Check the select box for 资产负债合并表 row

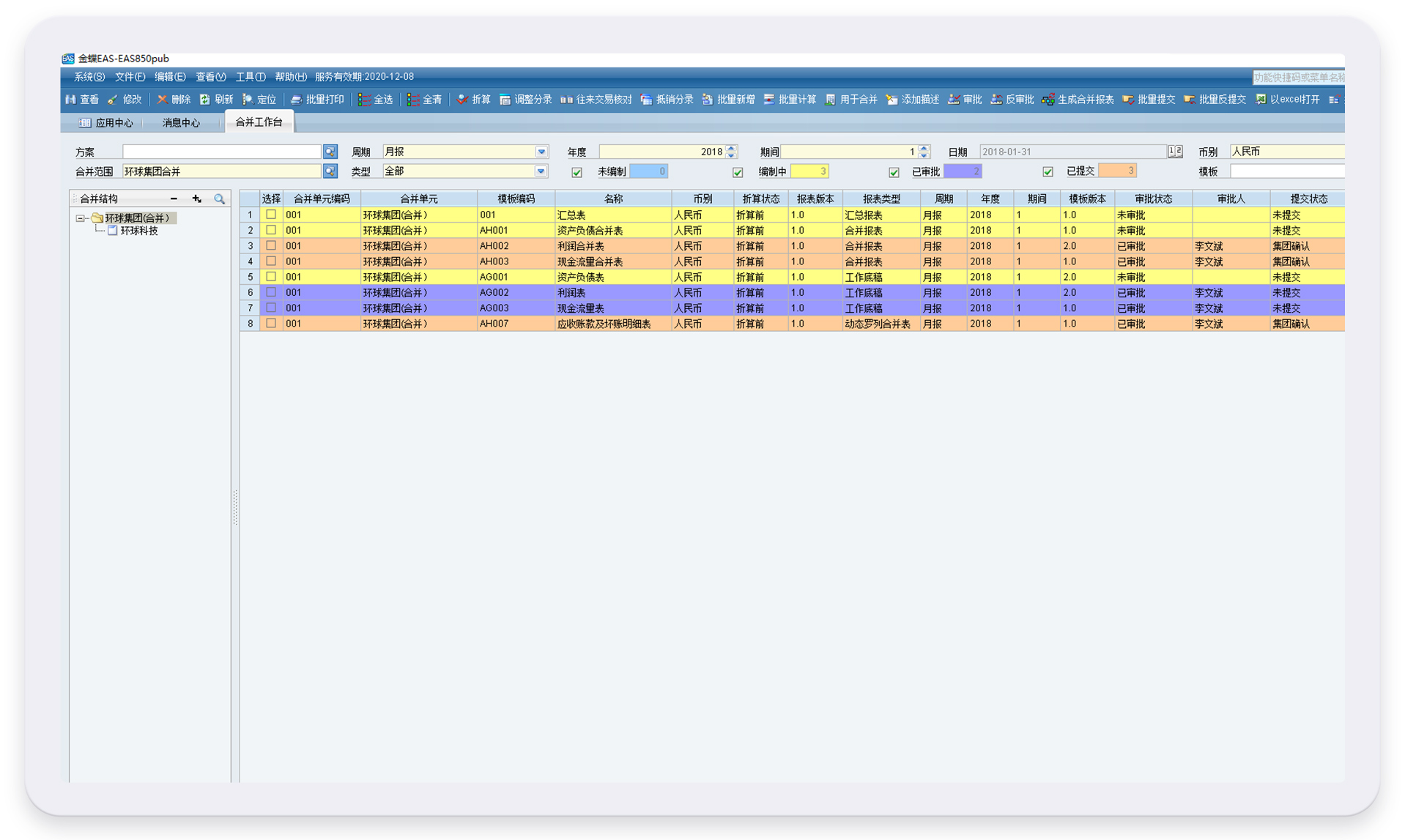point(271,230)
